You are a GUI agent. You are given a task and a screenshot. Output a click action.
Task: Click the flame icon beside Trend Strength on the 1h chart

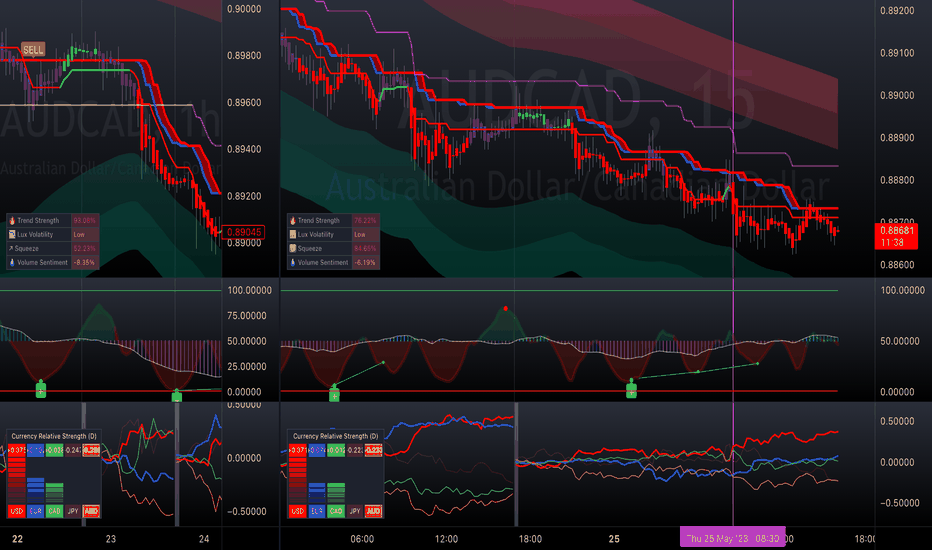coord(11,221)
